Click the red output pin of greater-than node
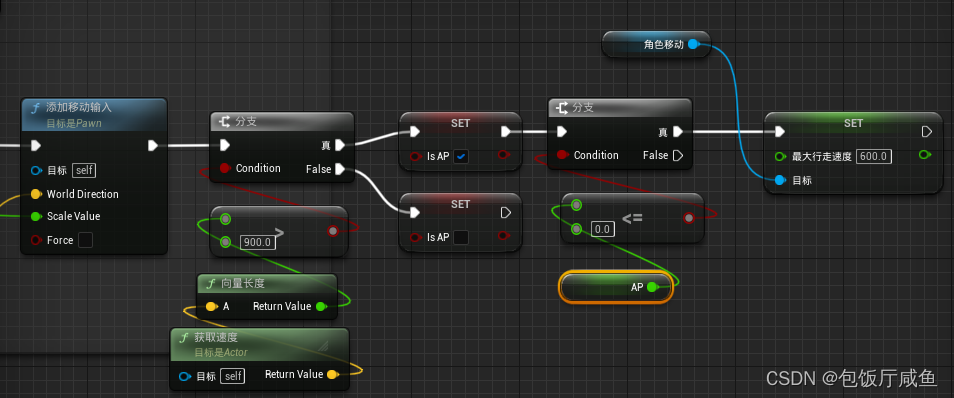This screenshot has height=398, width=954. [333, 231]
